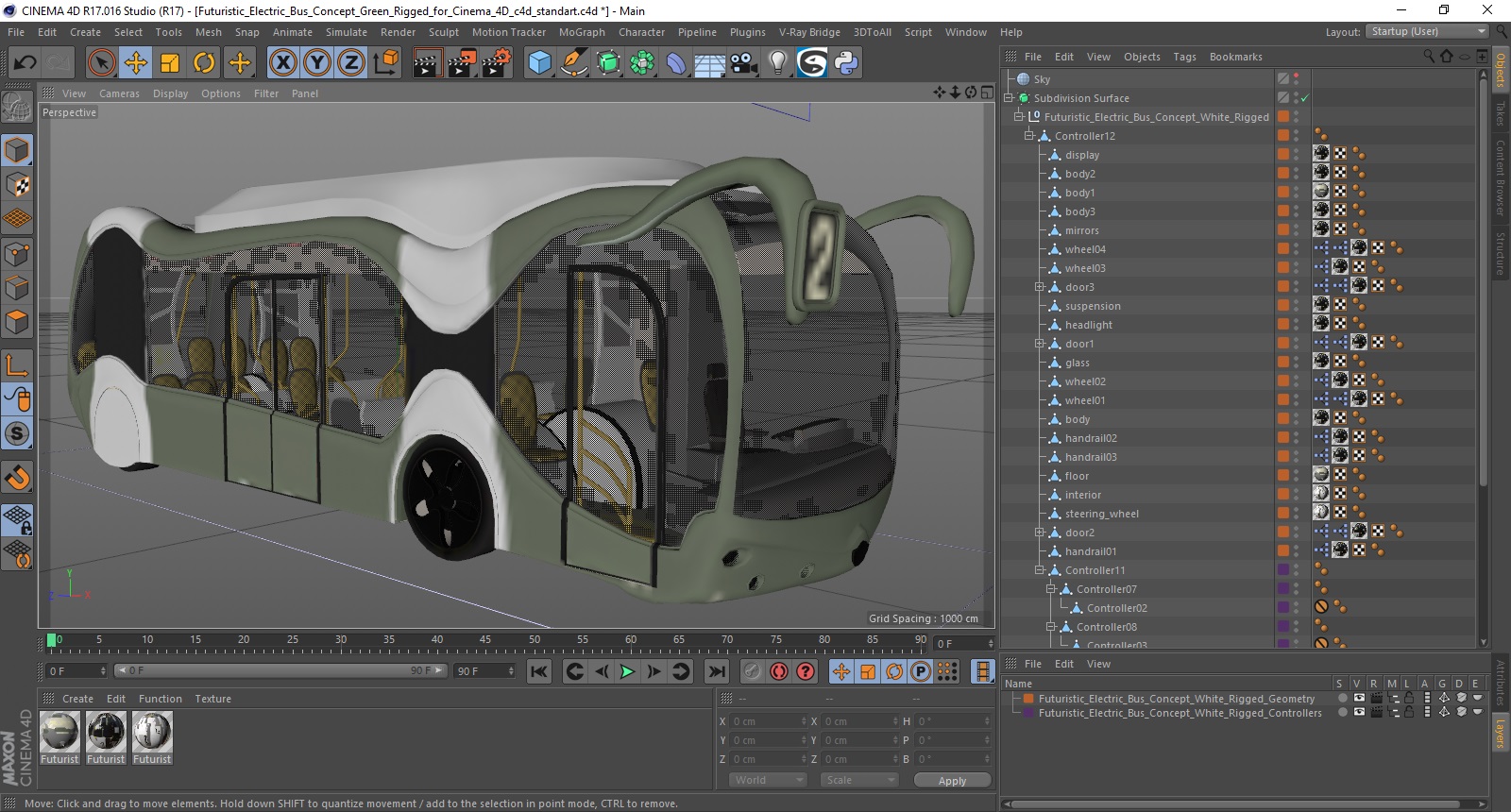Select the Rotate tool
1511x812 pixels.
pos(204,63)
